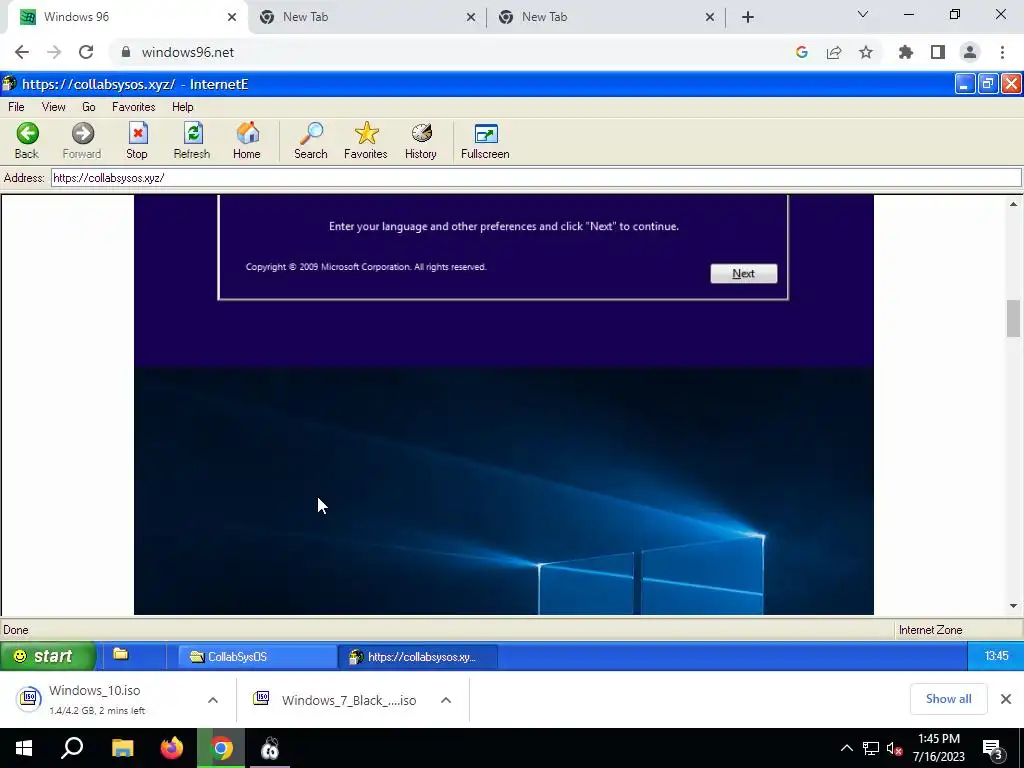
Task: Refresh the collabsysos.xyz page in InternetE
Action: click(192, 140)
